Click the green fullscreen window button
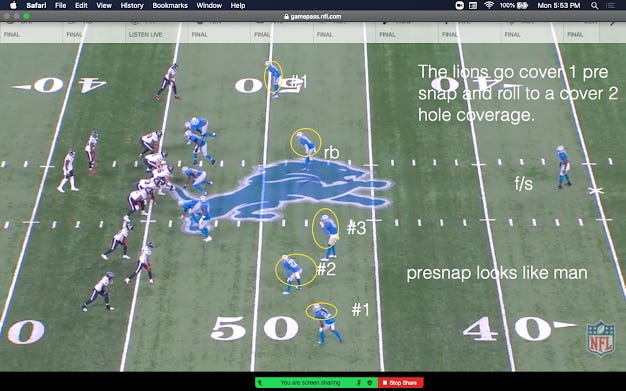 tap(26, 16)
